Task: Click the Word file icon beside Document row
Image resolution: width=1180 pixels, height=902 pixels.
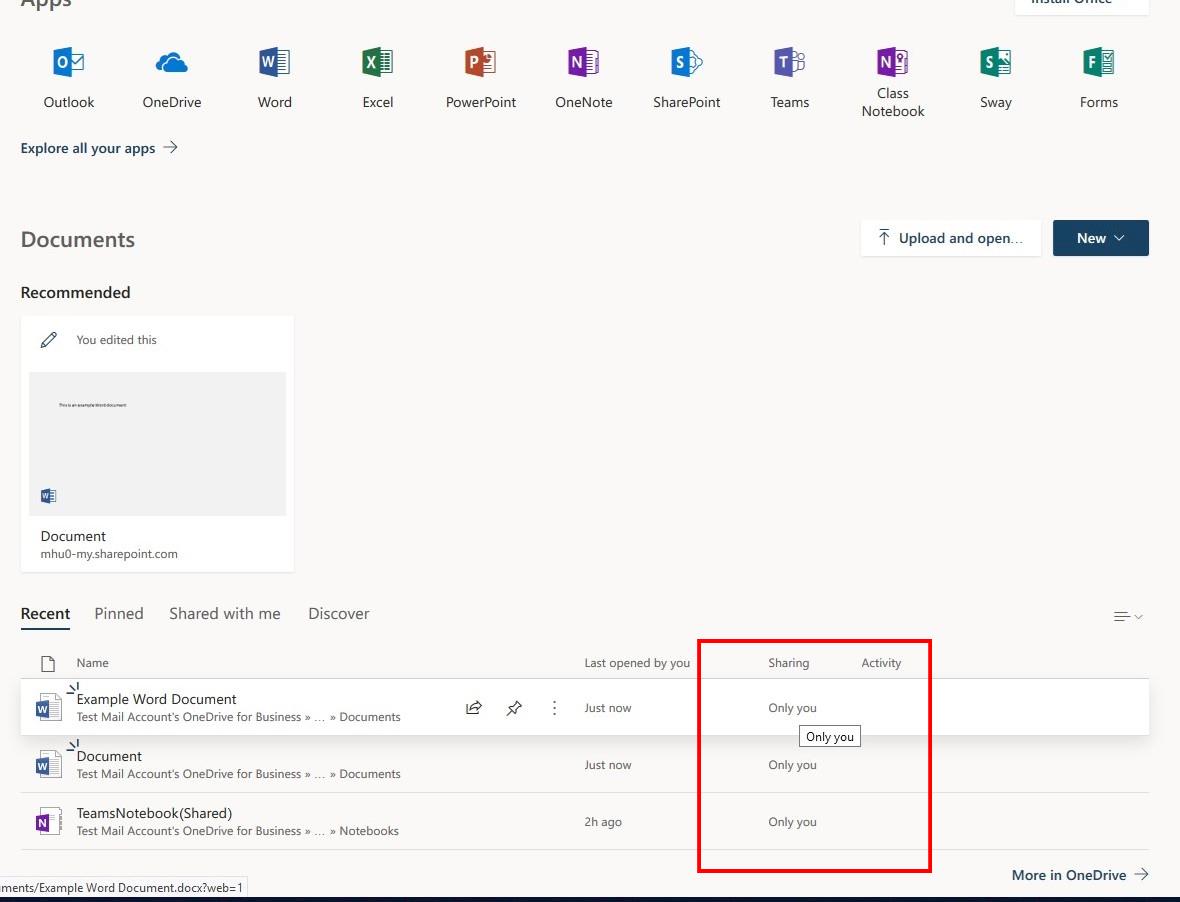Action: (49, 764)
